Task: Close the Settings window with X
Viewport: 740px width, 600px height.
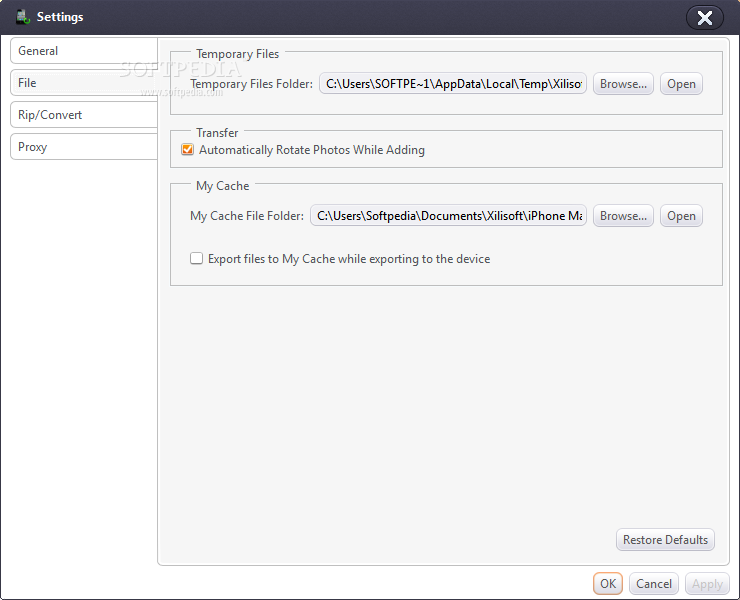Action: (x=705, y=18)
